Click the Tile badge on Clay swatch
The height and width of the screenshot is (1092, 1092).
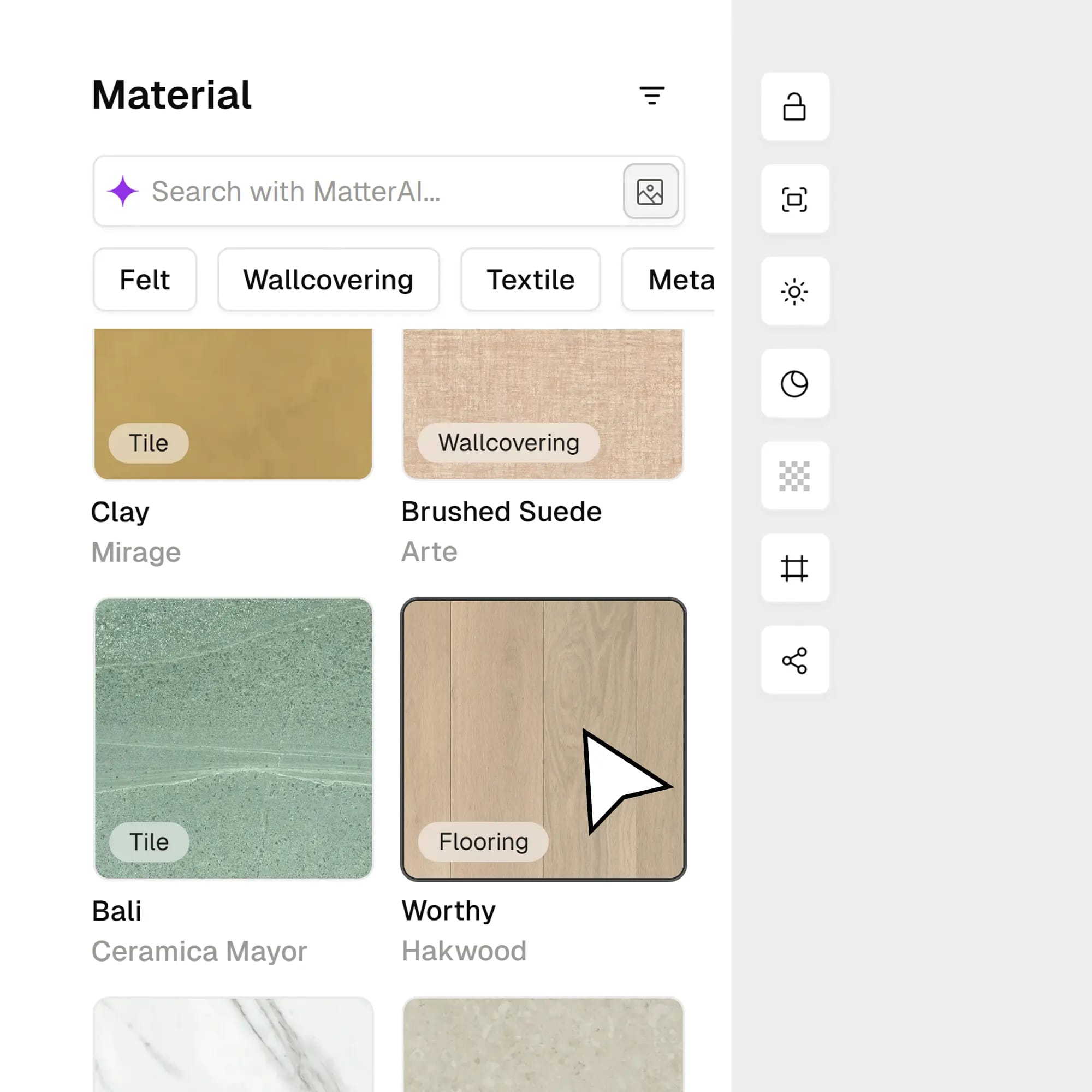click(x=147, y=443)
